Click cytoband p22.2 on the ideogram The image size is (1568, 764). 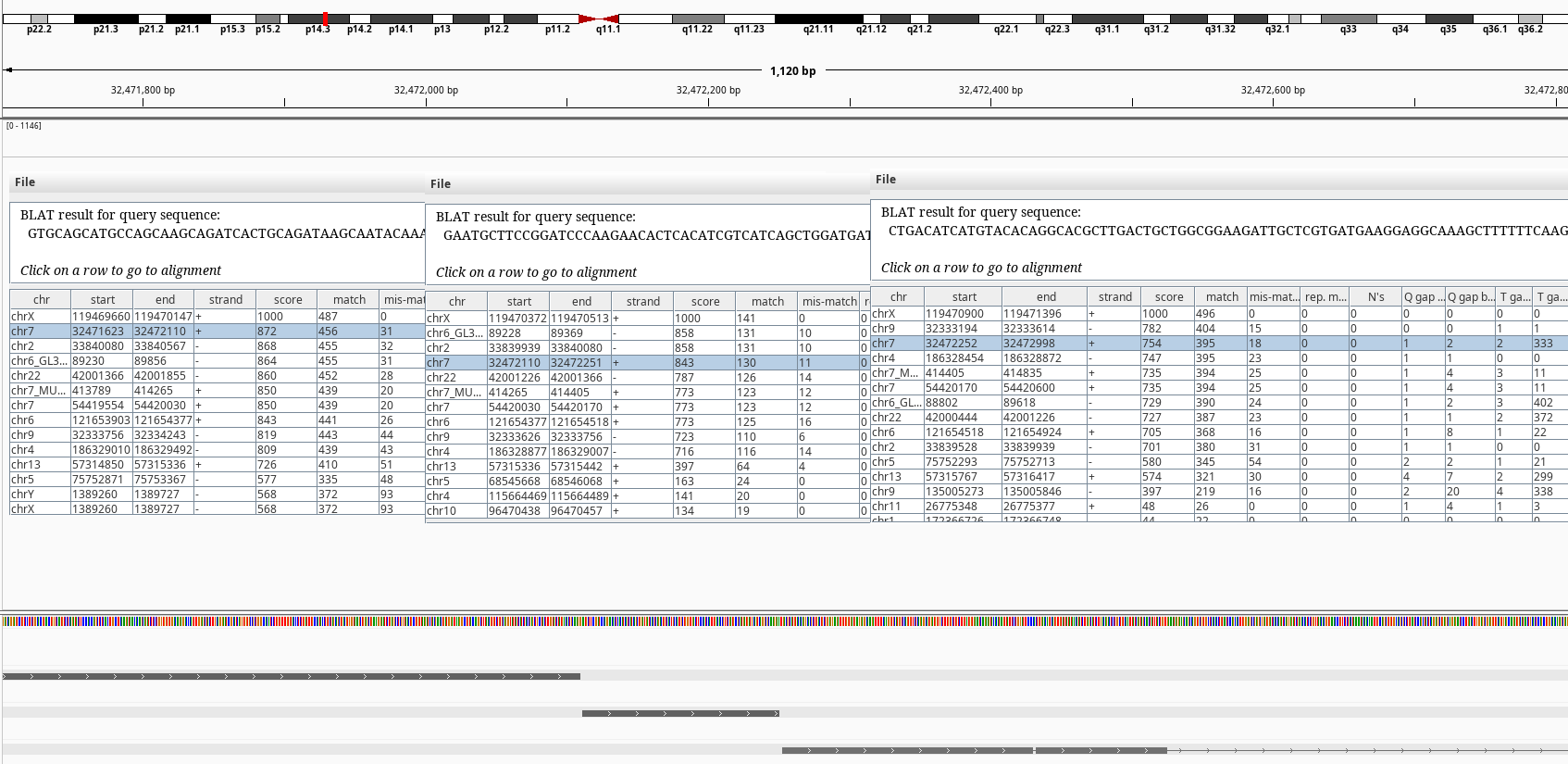point(39,19)
